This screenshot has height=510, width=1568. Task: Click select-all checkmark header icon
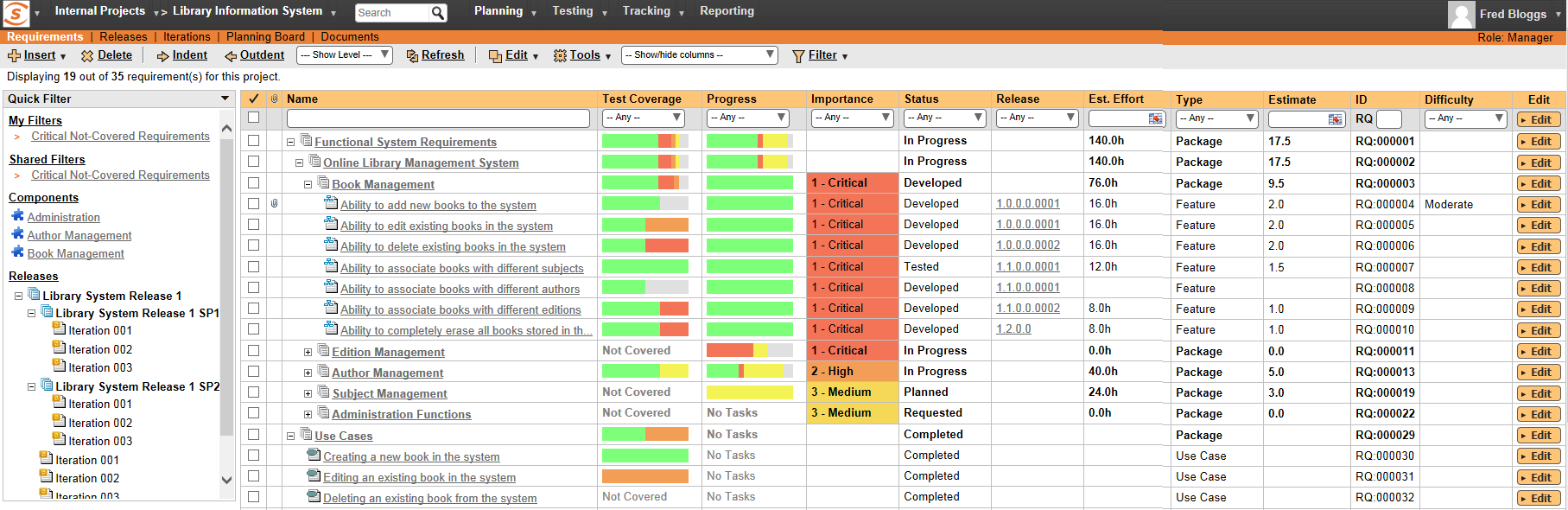253,99
